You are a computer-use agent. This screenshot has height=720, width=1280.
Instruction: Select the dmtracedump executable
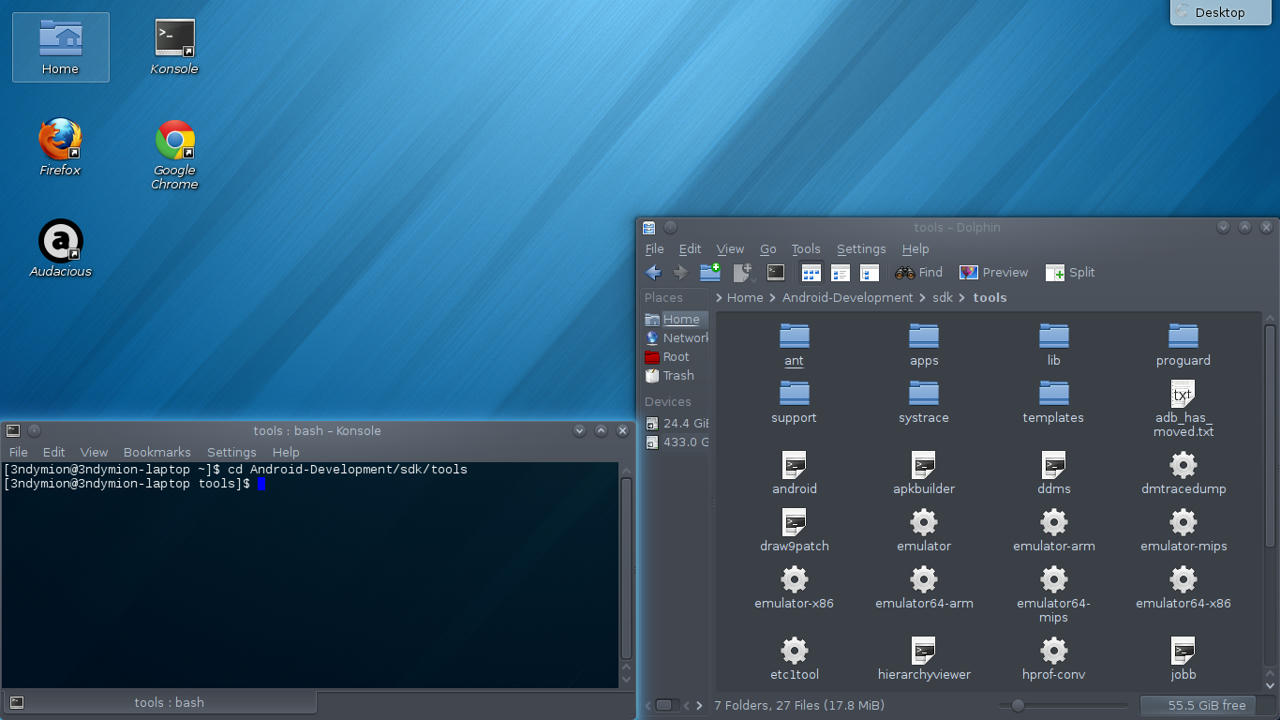[x=1183, y=473]
